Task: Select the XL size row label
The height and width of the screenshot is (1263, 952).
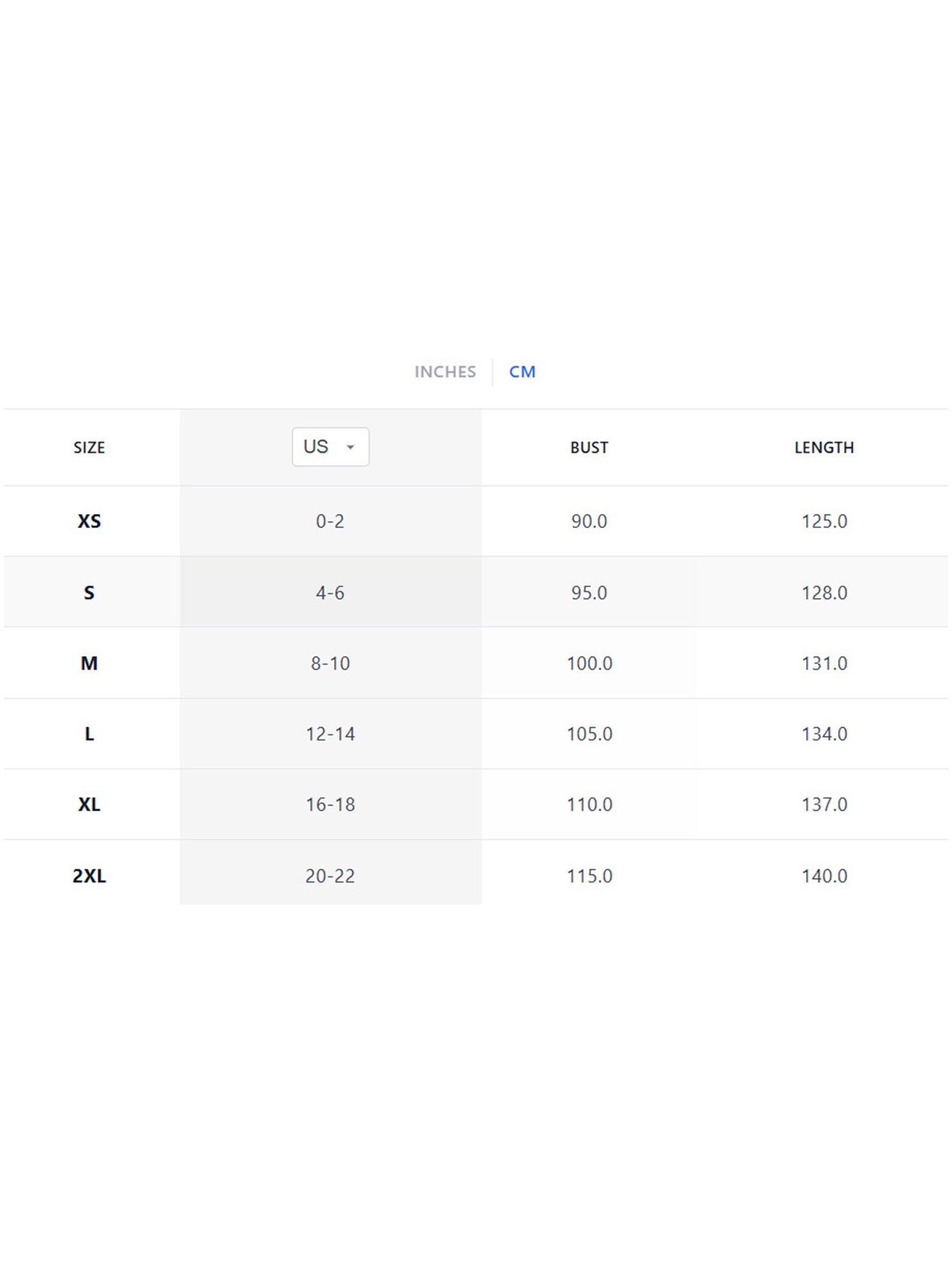Action: point(89,804)
